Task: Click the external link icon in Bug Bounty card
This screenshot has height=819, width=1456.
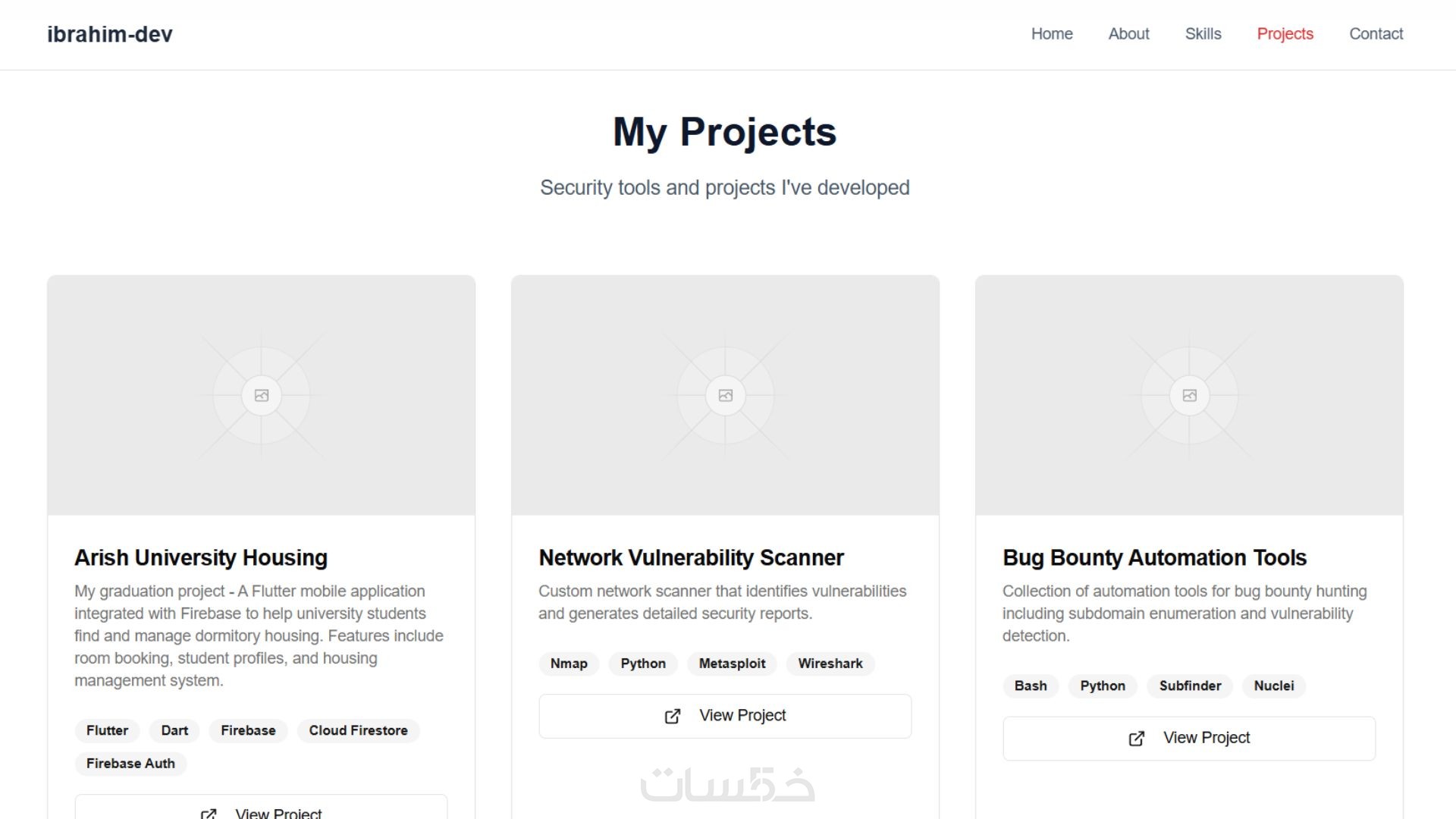Action: click(1136, 739)
